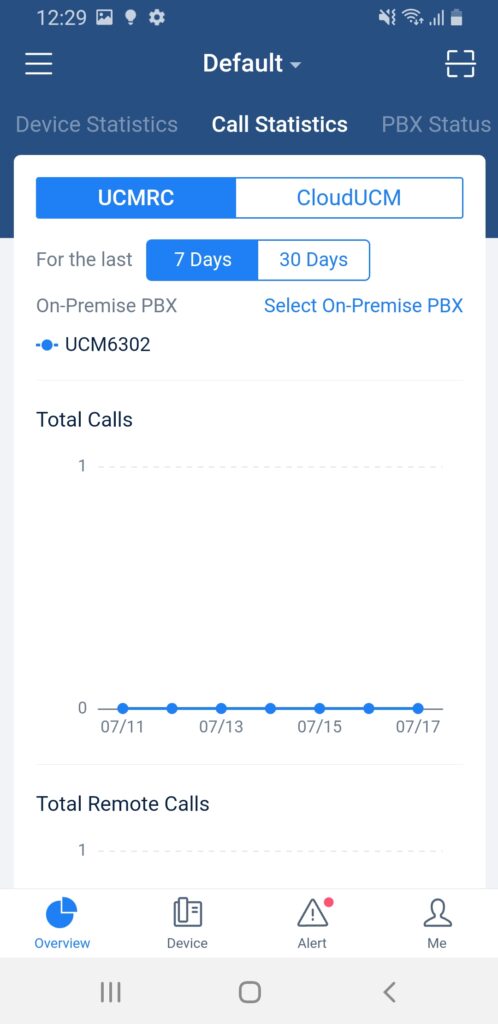Screen dimensions: 498x1024
Task: Tap Android home navigation button
Action: point(249,992)
